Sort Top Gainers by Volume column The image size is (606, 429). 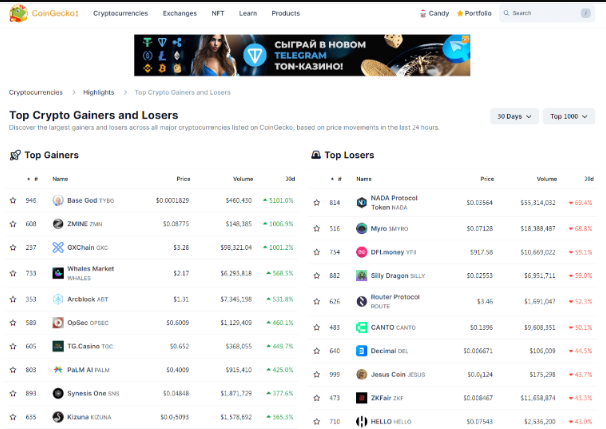click(x=243, y=179)
